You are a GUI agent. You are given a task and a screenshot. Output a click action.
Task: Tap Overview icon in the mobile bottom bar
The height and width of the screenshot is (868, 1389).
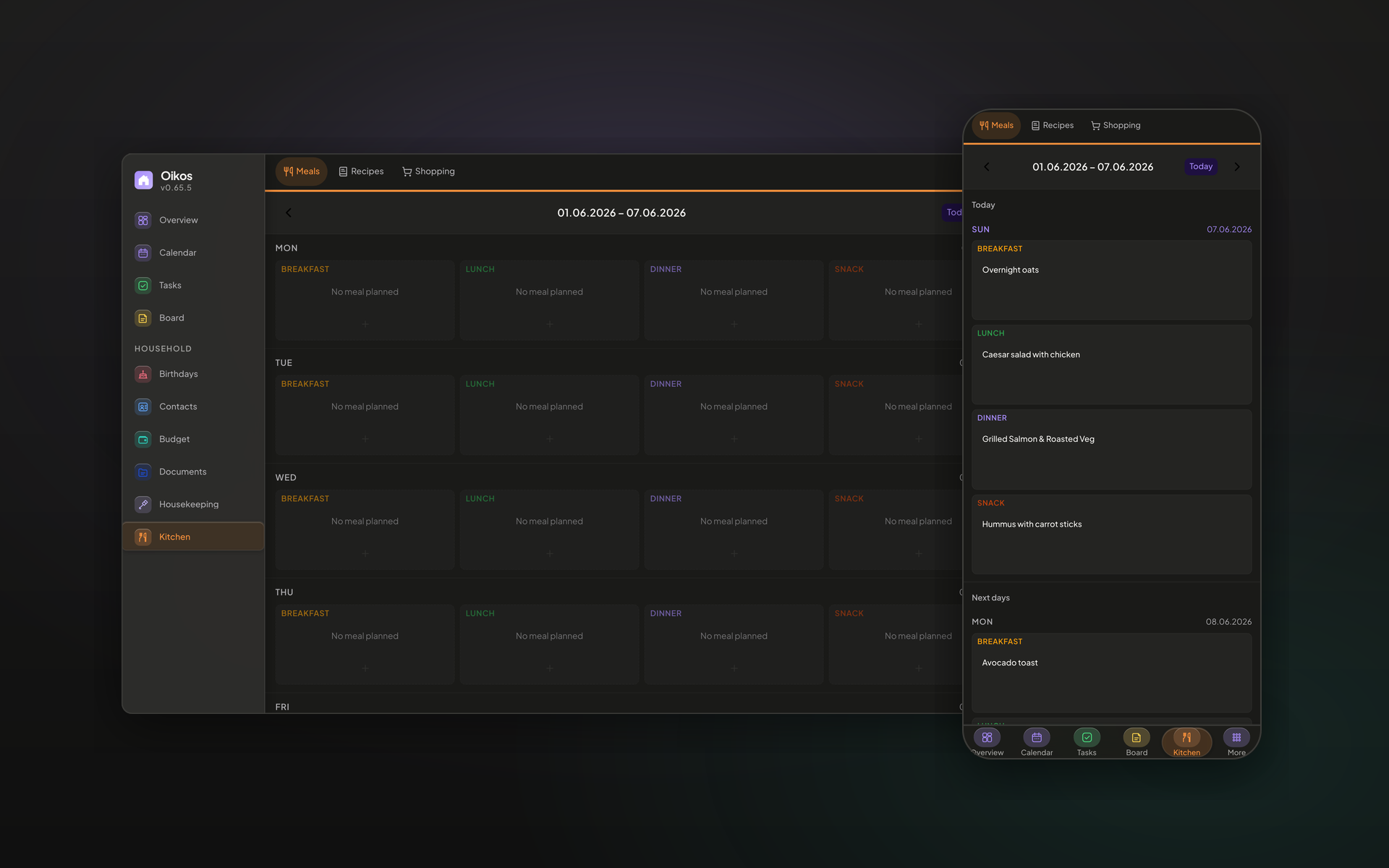click(x=987, y=737)
